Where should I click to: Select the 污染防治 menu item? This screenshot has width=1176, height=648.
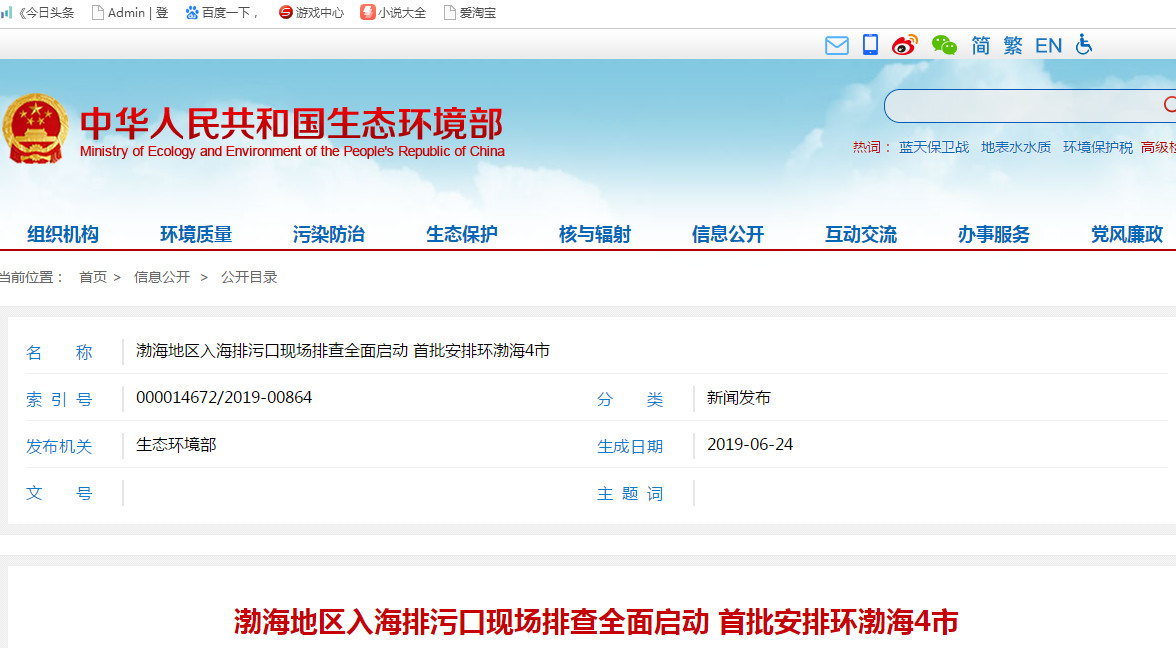point(329,233)
